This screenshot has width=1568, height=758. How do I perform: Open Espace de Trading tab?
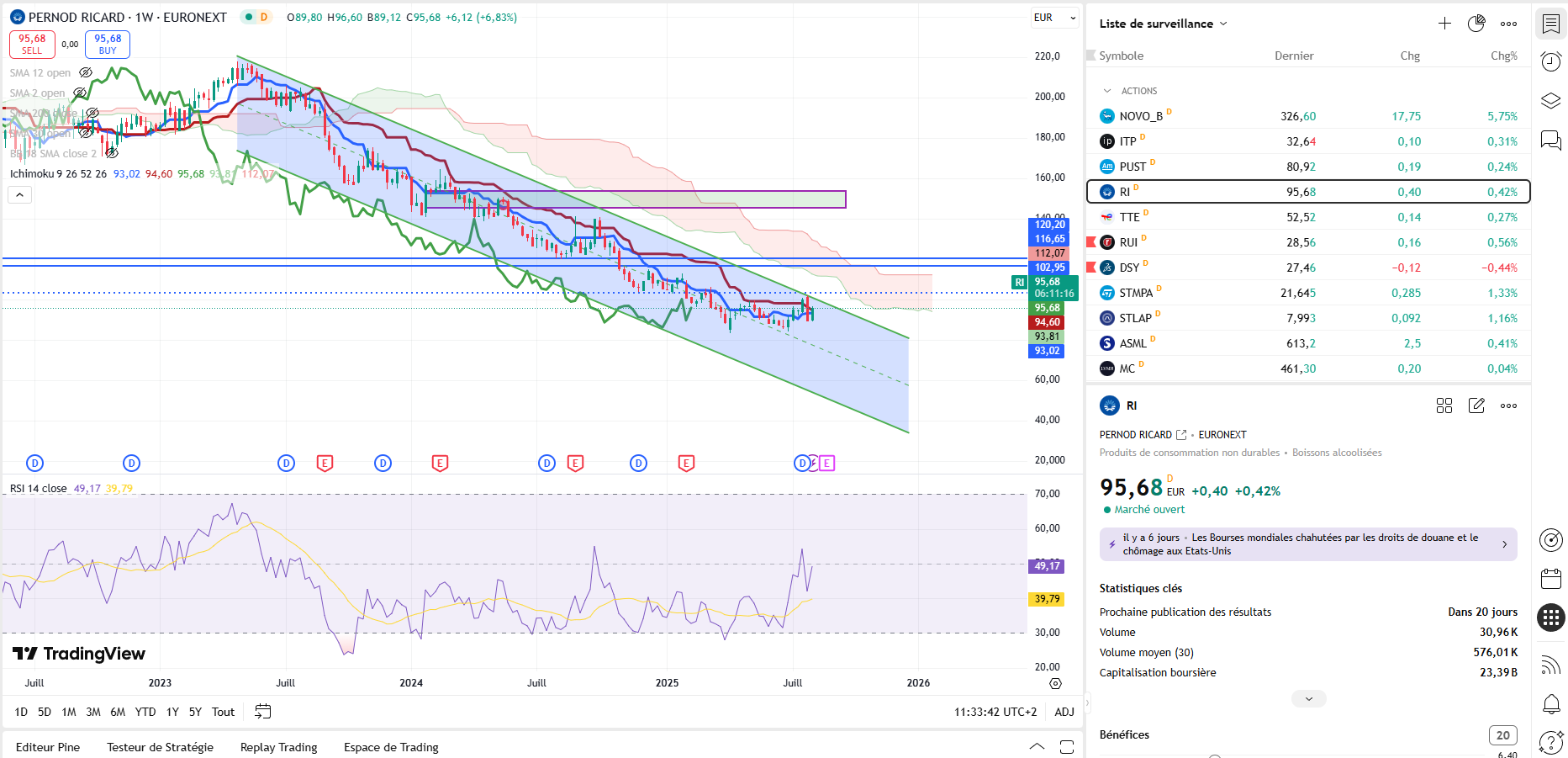(x=391, y=747)
